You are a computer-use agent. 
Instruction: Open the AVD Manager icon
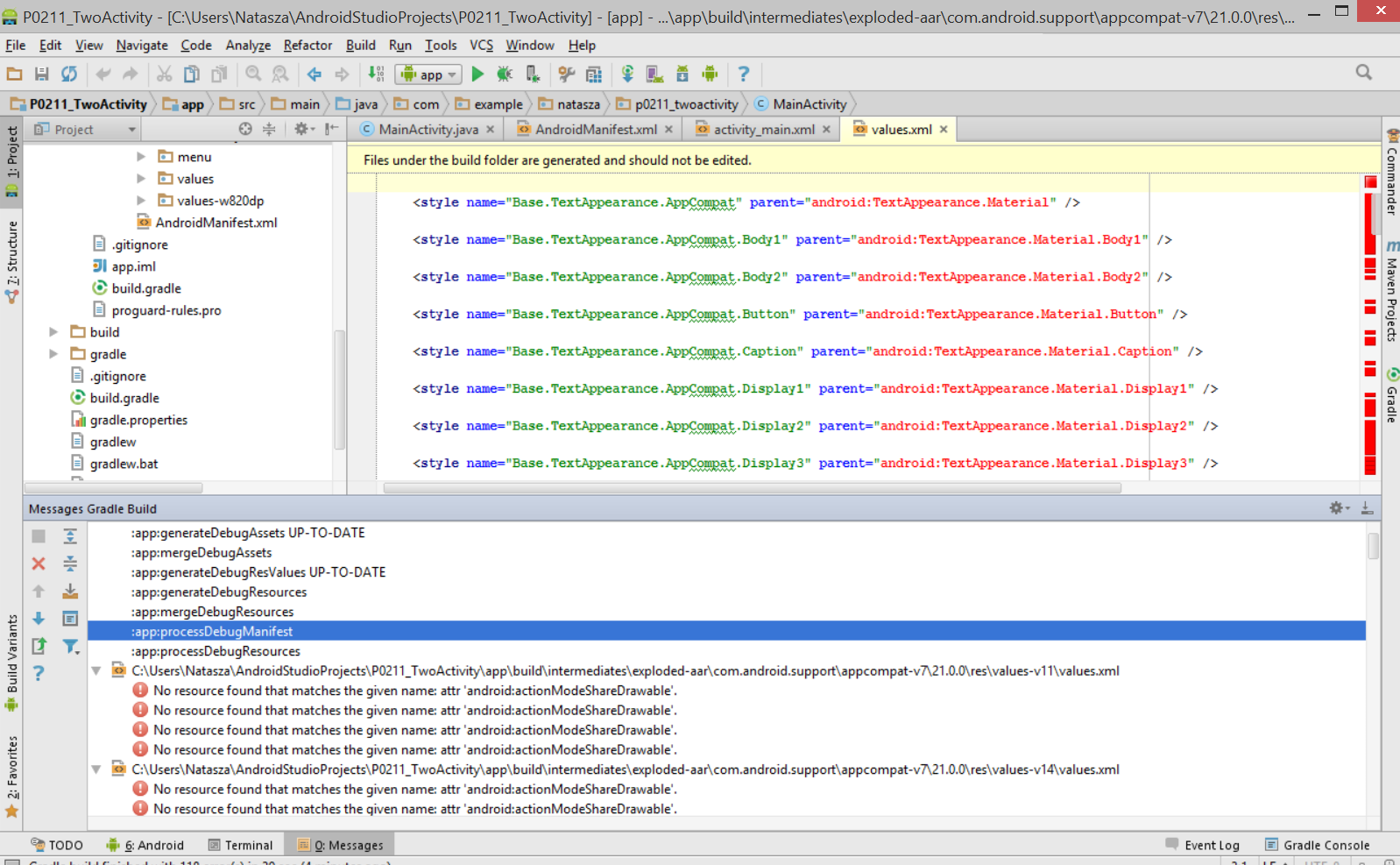click(x=654, y=74)
